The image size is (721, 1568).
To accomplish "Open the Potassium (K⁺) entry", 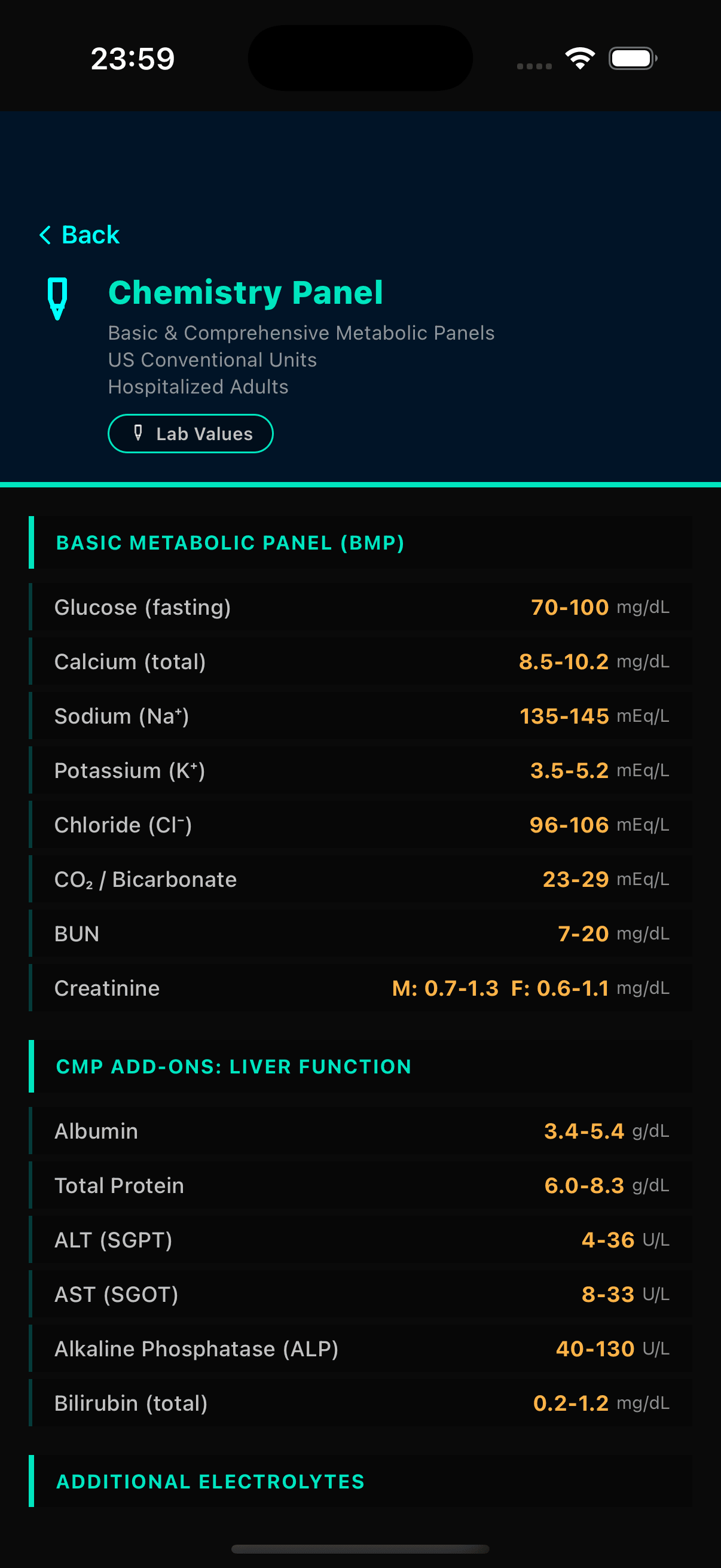I will point(360,770).
